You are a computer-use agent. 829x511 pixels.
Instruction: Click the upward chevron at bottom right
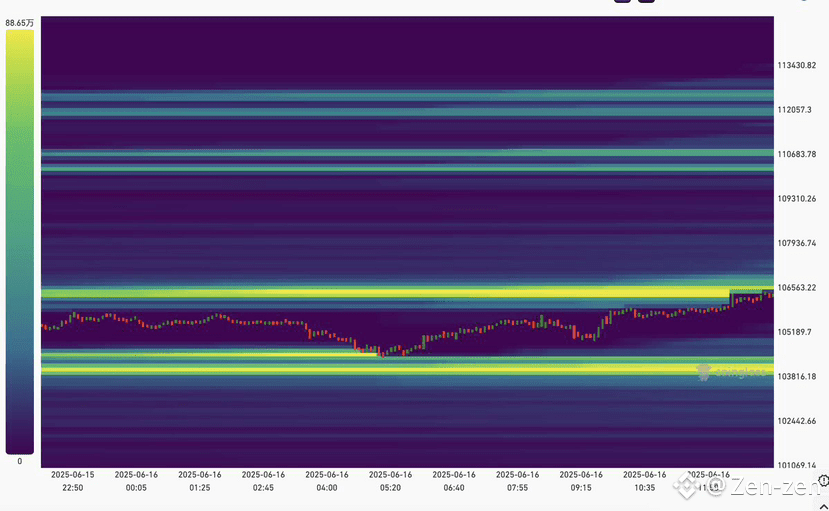(x=824, y=507)
